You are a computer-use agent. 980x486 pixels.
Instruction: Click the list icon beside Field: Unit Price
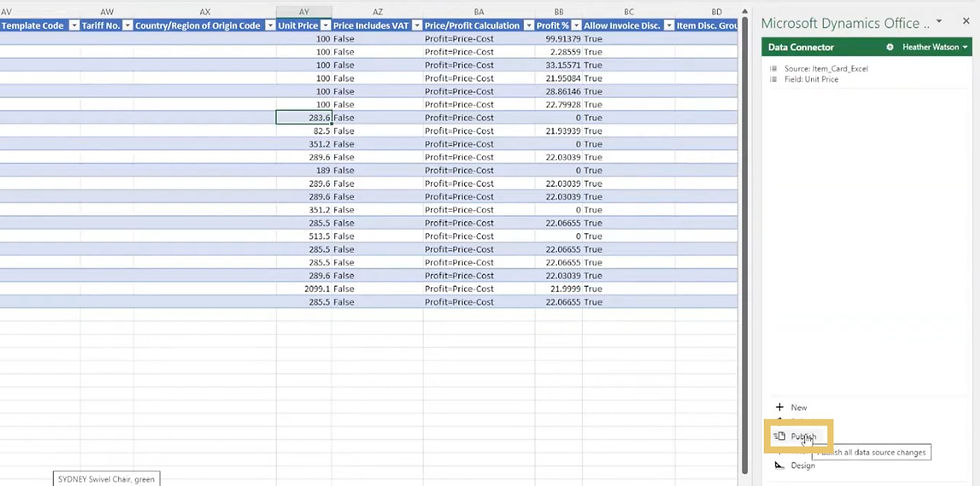tap(773, 79)
